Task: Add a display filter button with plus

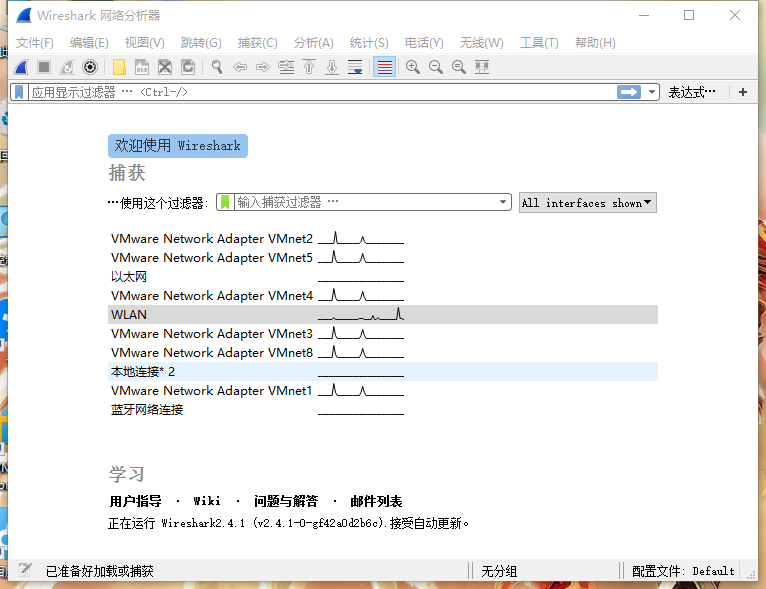Action: (x=743, y=92)
